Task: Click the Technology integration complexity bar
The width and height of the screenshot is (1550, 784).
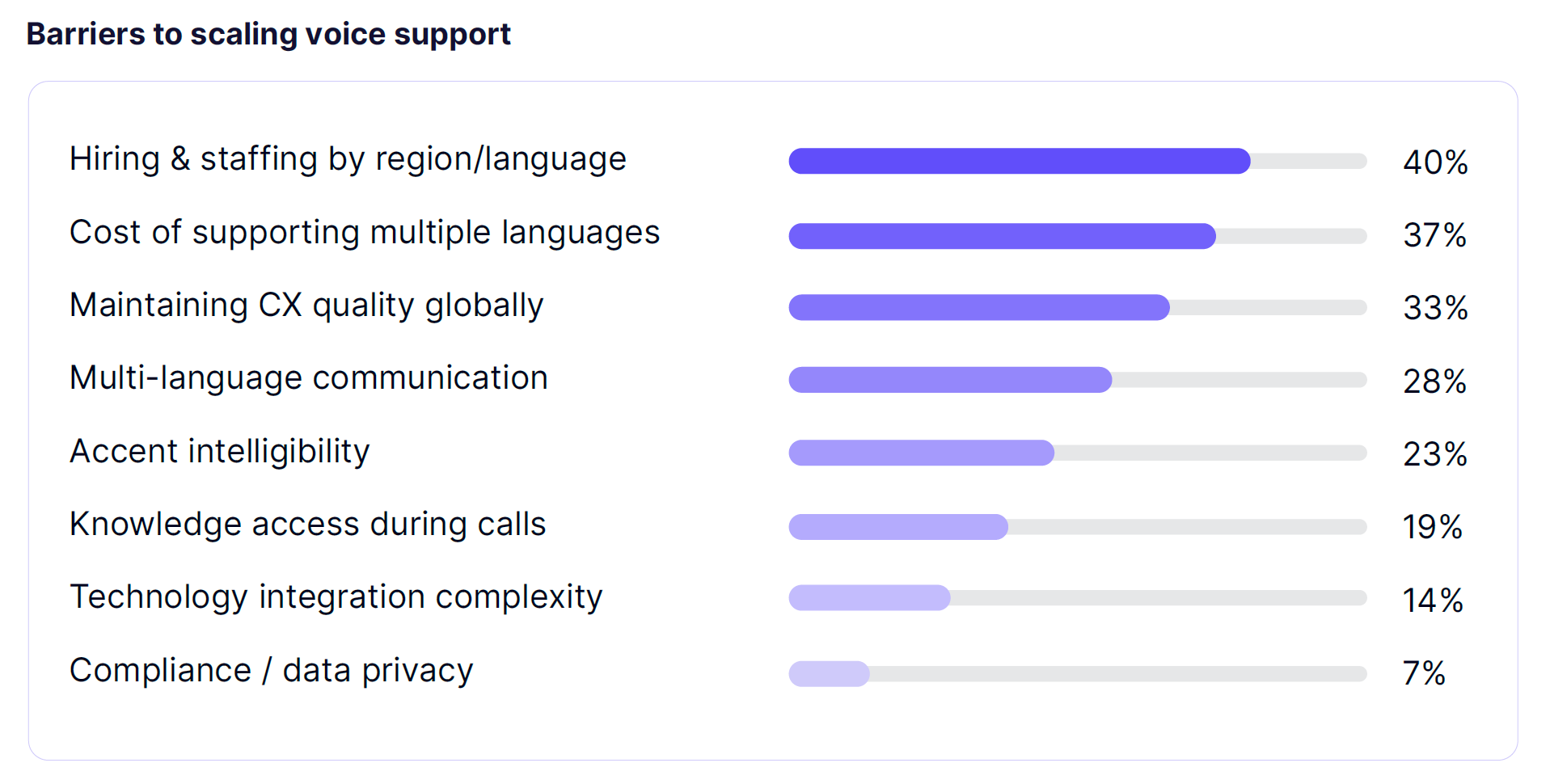Action: click(x=1078, y=598)
